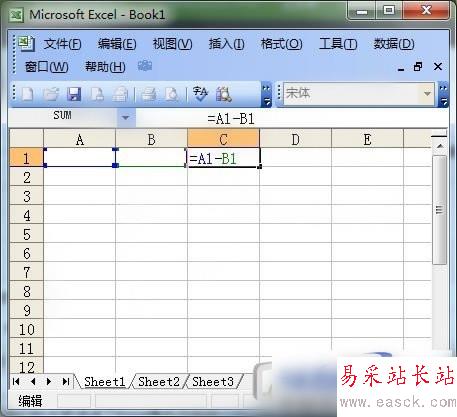This screenshot has width=457, height=417.
Task: Select row 12 header
Action: pos(27,366)
